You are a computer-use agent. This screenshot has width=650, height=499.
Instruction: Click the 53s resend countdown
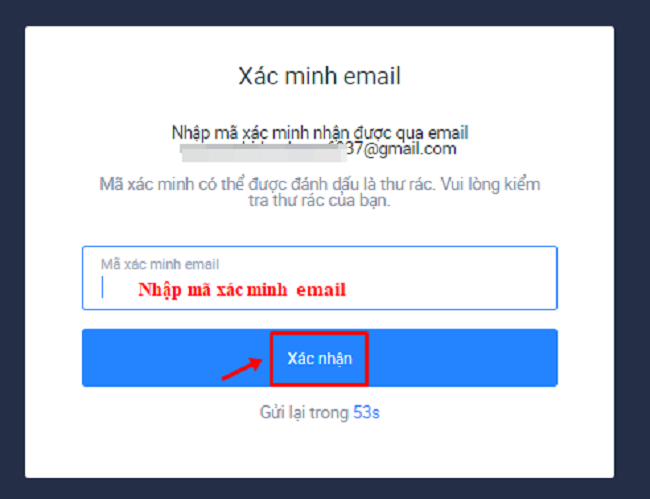pyautogui.click(x=366, y=412)
